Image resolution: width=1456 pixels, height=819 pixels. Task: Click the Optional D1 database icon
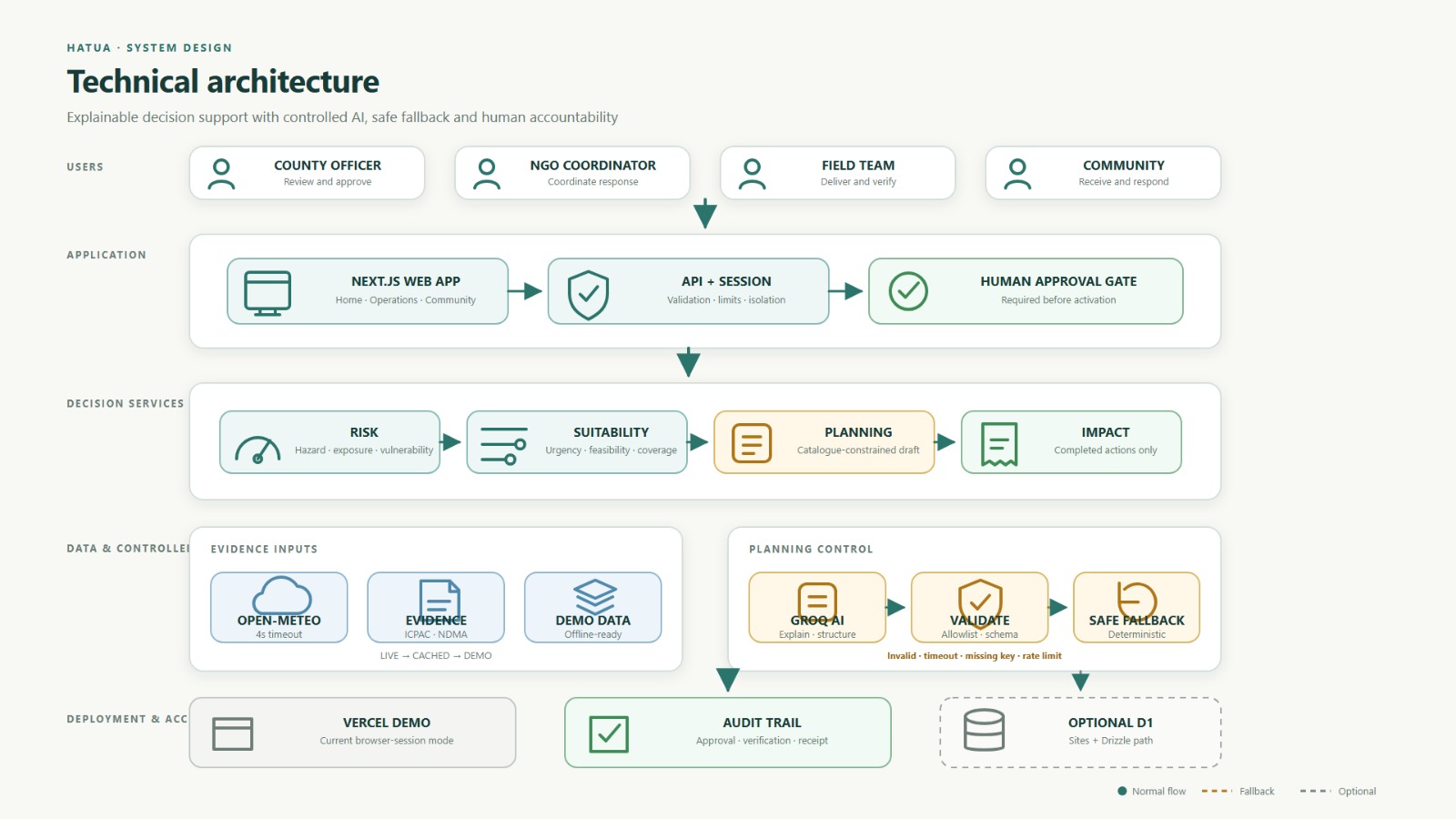coord(984,730)
